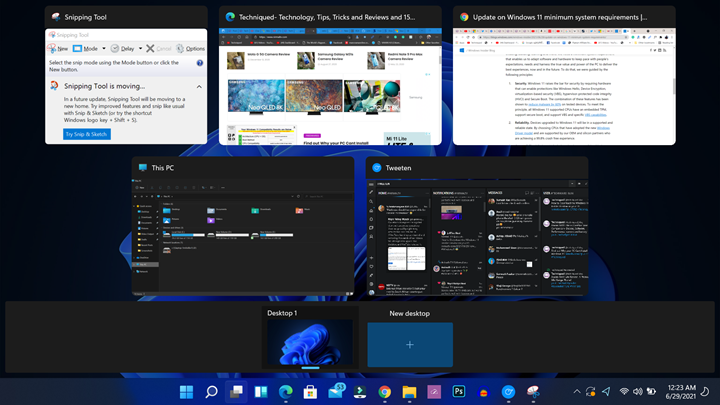Click Mode button in Snipping Tool
The width and height of the screenshot is (720, 405).
tap(85, 48)
